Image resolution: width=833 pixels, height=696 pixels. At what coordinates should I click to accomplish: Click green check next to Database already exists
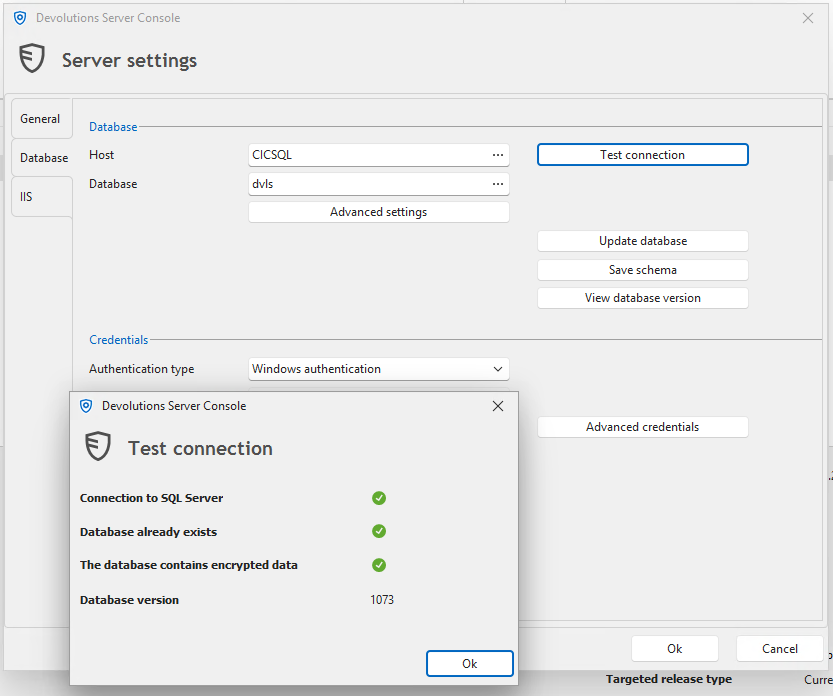click(x=379, y=531)
